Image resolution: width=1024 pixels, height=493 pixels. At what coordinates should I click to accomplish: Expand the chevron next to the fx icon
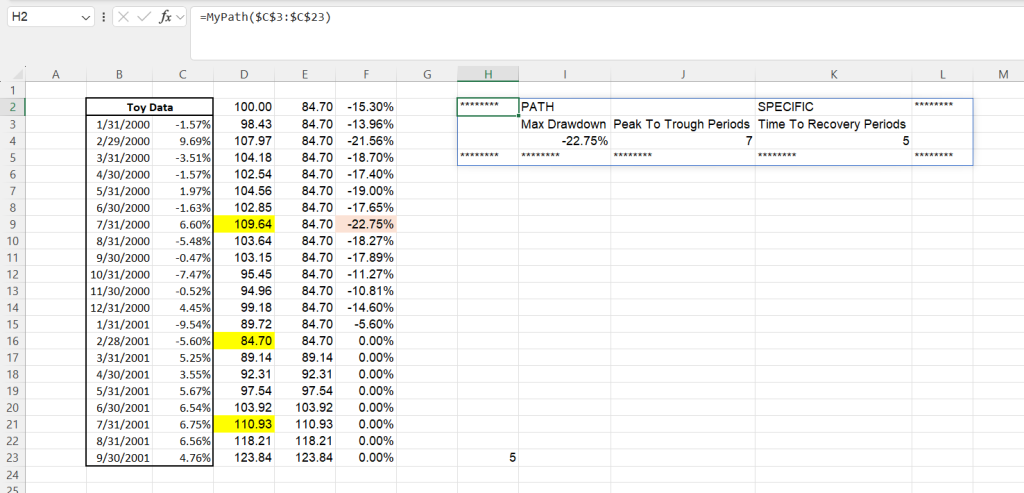(x=181, y=18)
